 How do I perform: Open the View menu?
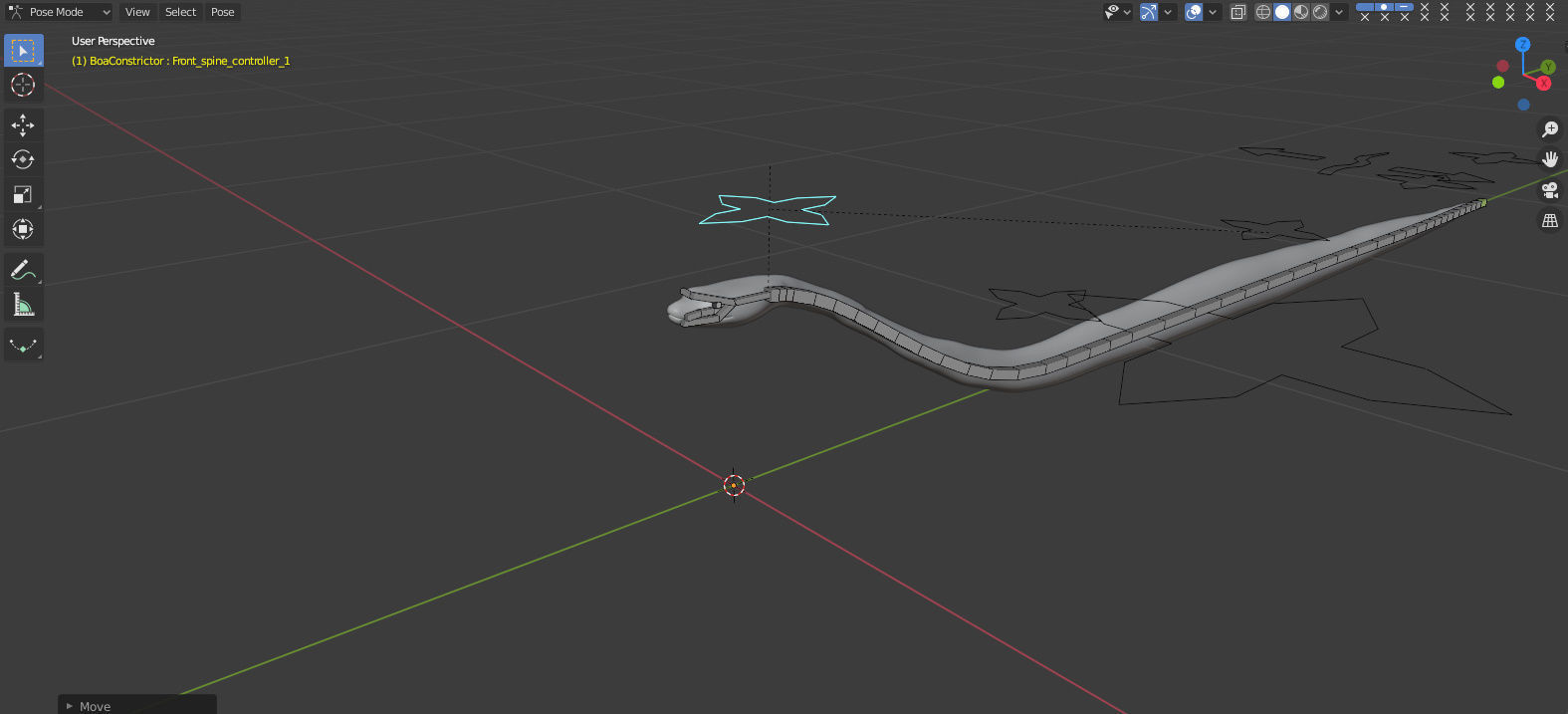pos(137,12)
